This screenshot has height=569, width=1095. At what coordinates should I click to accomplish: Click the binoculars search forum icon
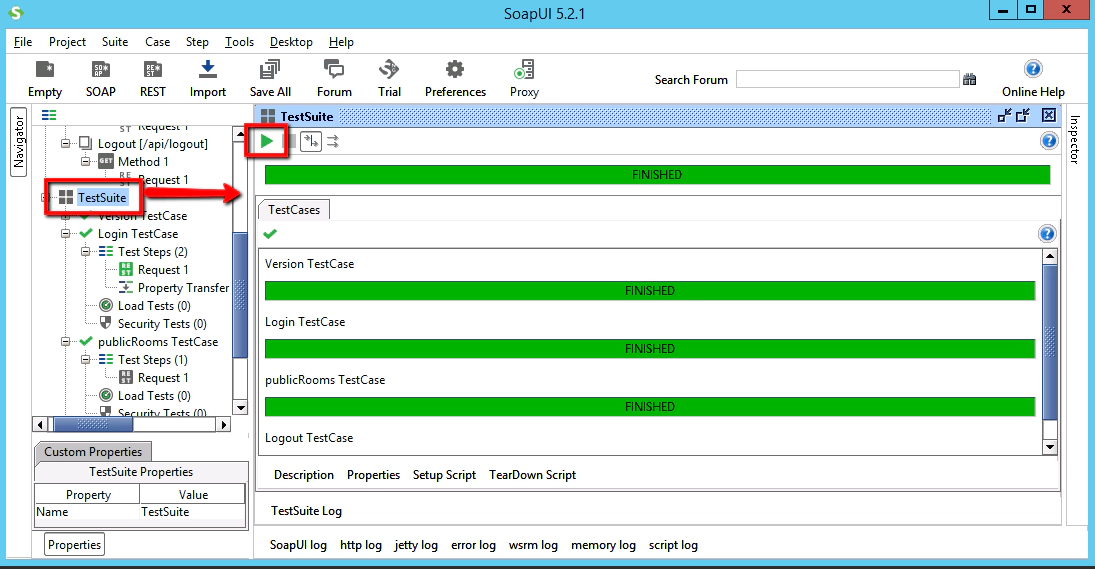coord(969,79)
